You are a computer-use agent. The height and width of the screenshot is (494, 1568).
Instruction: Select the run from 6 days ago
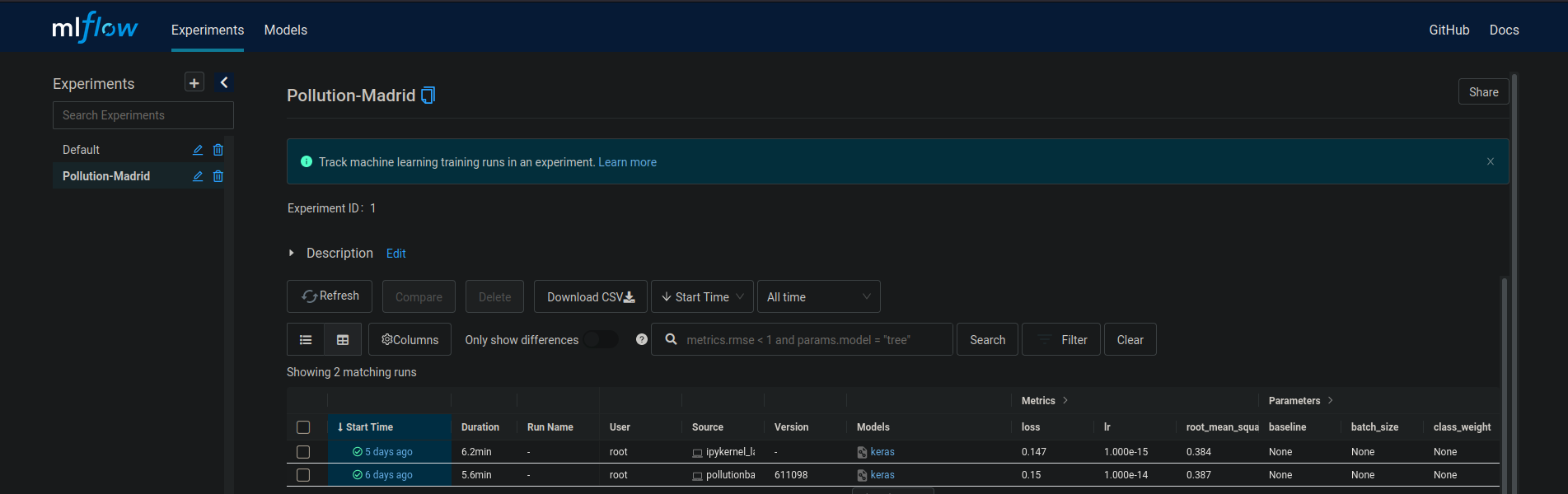click(x=303, y=475)
